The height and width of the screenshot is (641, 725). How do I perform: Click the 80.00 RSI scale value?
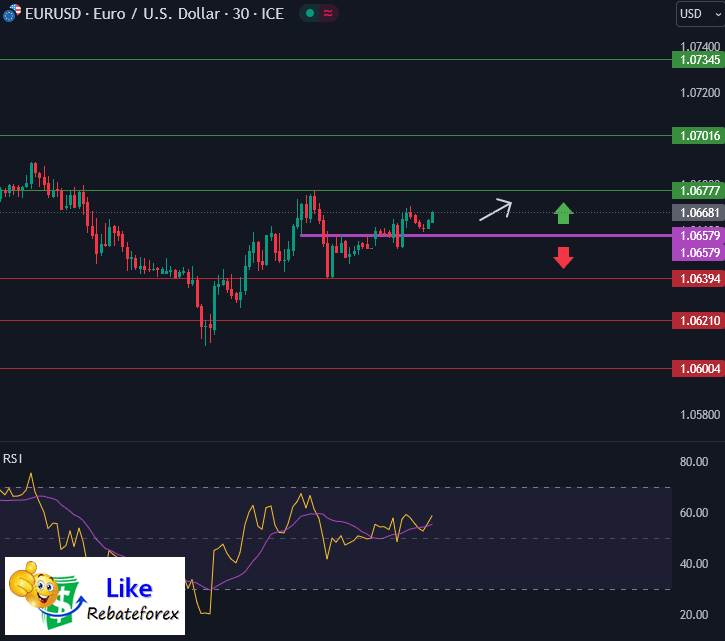coord(694,462)
